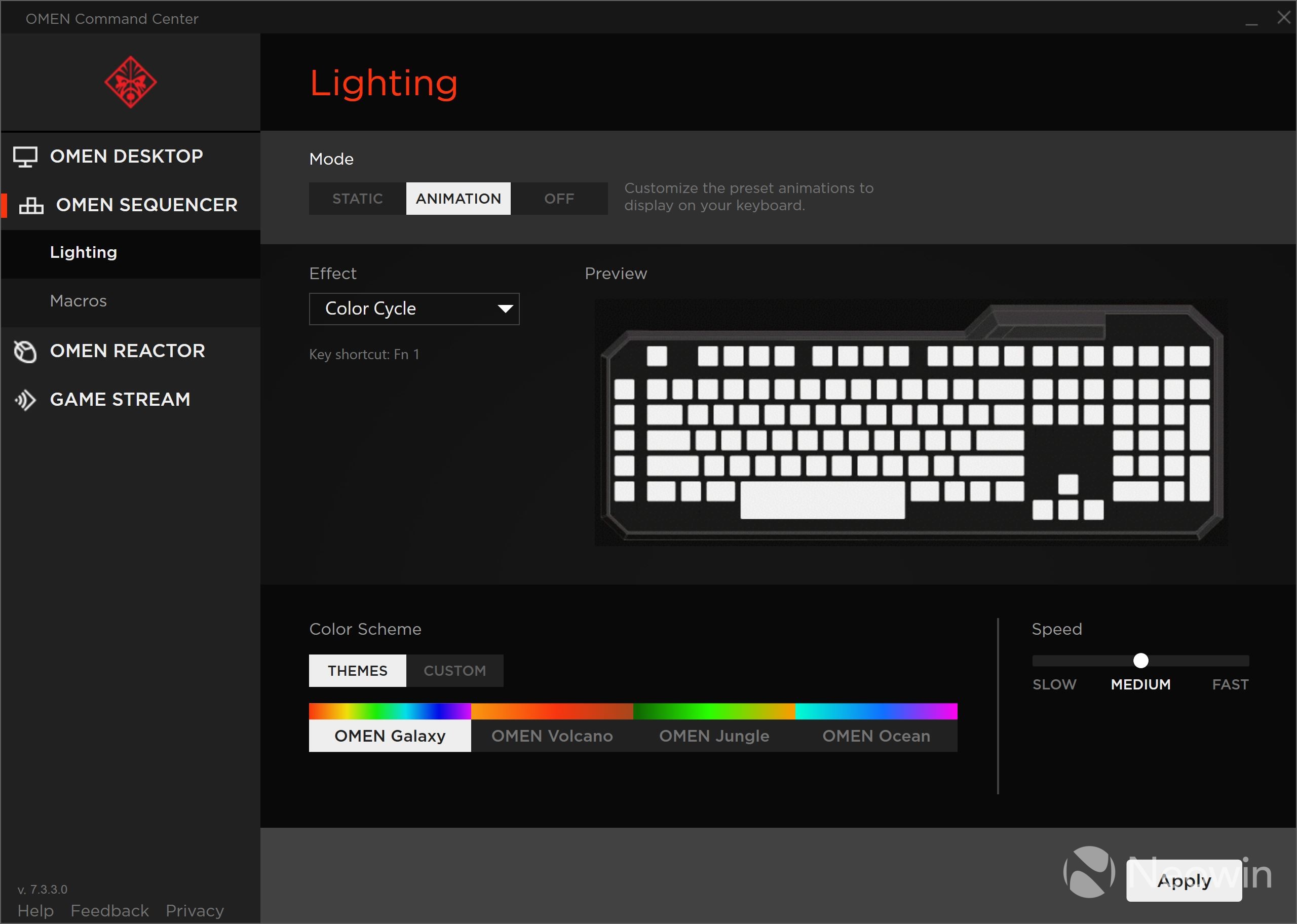Set speed slider to FAST
This screenshot has width=1297, height=924.
pyautogui.click(x=1243, y=661)
